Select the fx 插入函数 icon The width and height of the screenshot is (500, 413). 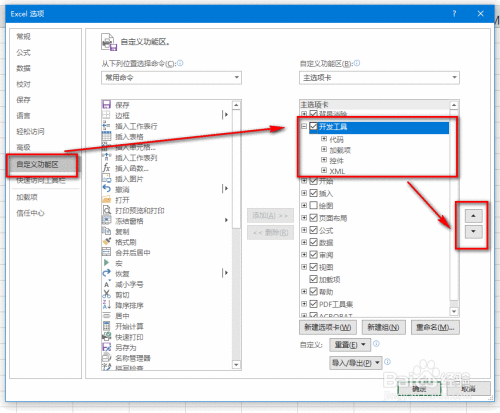[x=106, y=168]
